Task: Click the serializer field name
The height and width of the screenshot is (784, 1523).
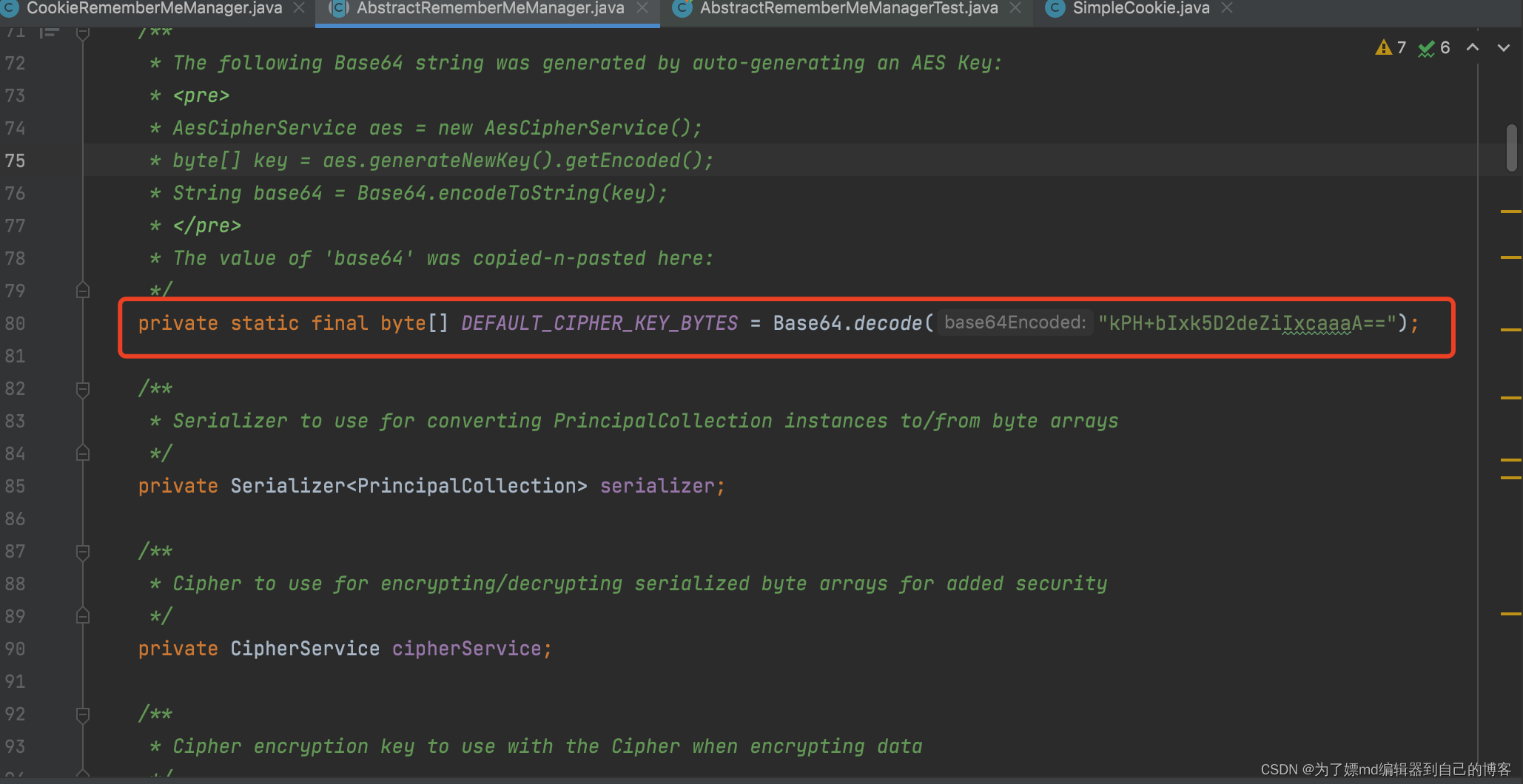Action: click(657, 486)
